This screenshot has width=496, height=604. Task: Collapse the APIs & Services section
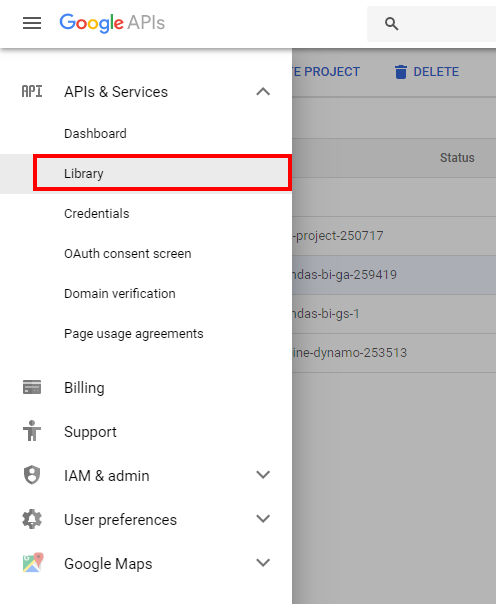coord(263,92)
